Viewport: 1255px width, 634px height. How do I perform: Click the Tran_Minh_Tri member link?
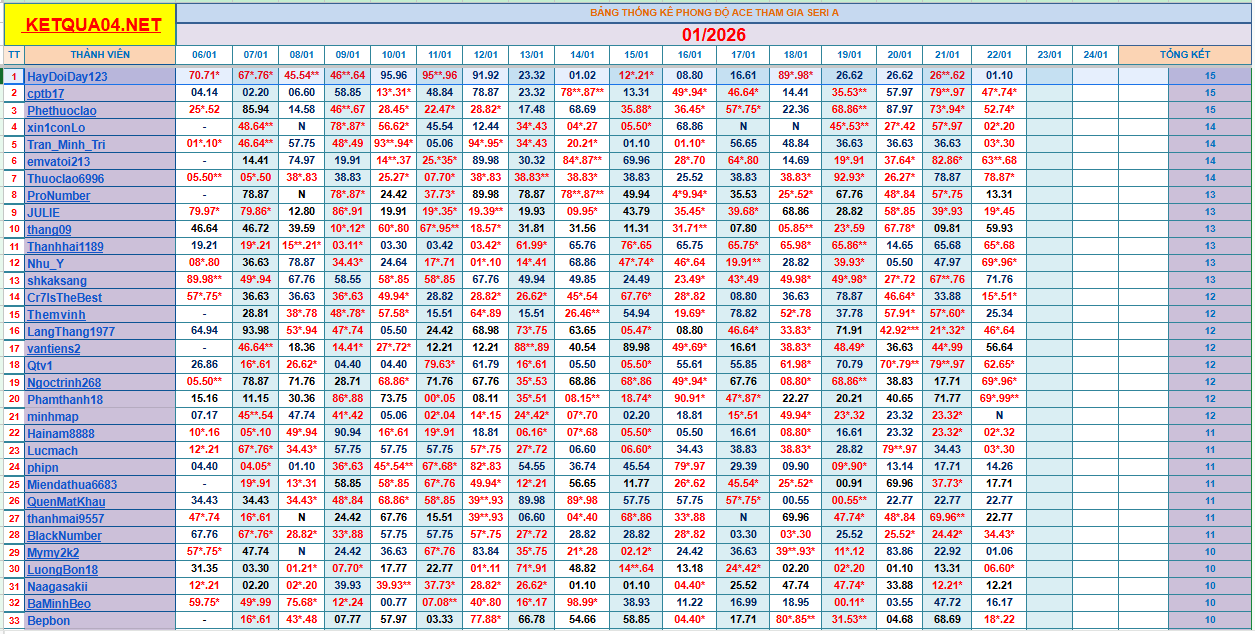66,144
